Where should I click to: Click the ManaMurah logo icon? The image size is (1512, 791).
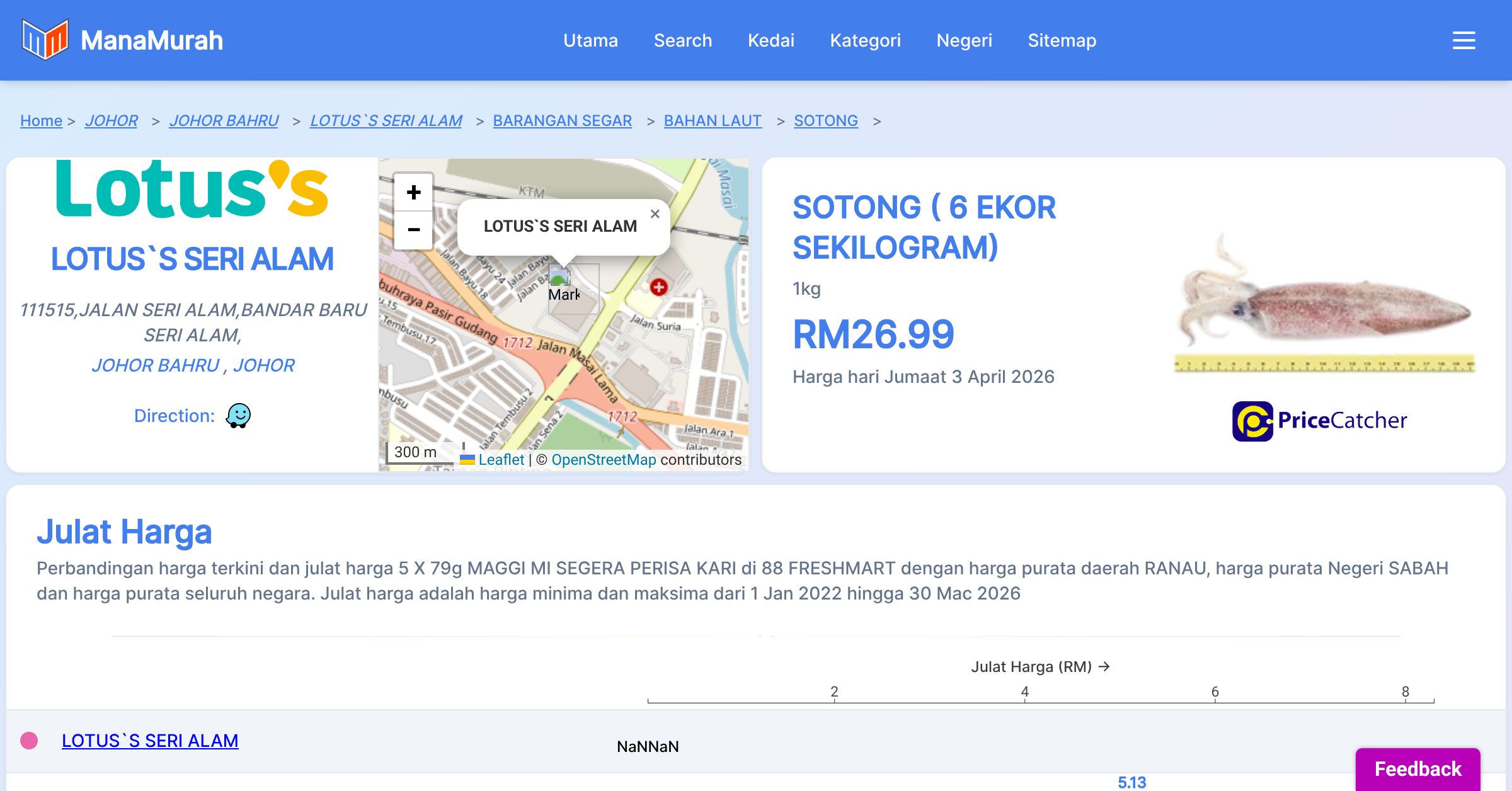pos(45,40)
